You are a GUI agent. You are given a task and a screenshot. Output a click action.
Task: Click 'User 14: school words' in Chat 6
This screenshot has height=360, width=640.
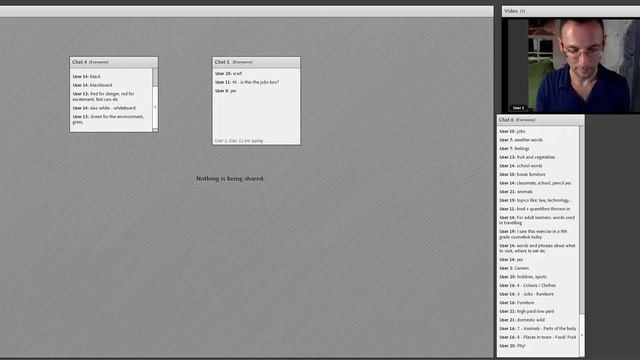521,166
